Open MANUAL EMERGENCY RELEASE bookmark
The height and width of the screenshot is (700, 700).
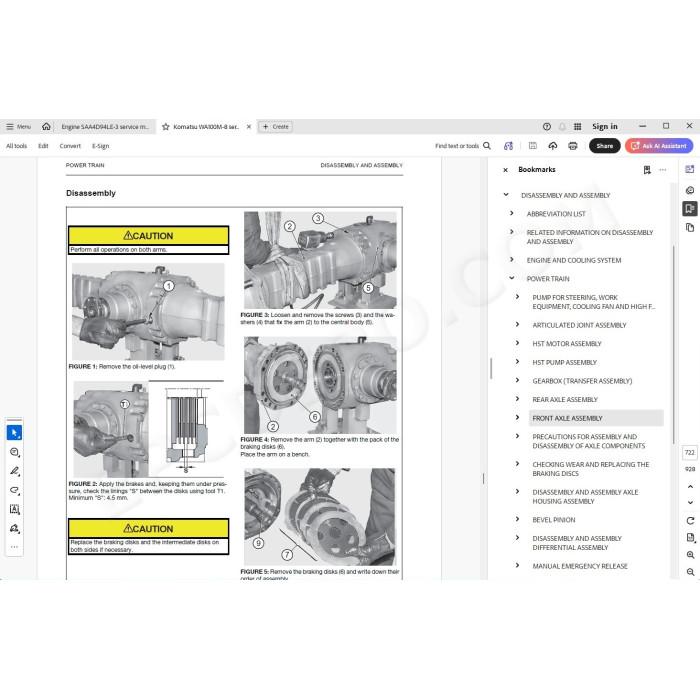tap(580, 566)
